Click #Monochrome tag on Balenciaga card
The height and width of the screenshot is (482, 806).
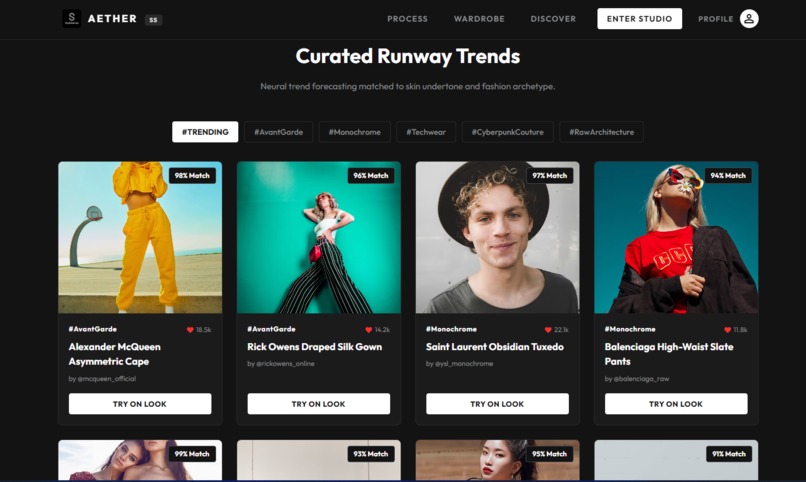pos(630,329)
